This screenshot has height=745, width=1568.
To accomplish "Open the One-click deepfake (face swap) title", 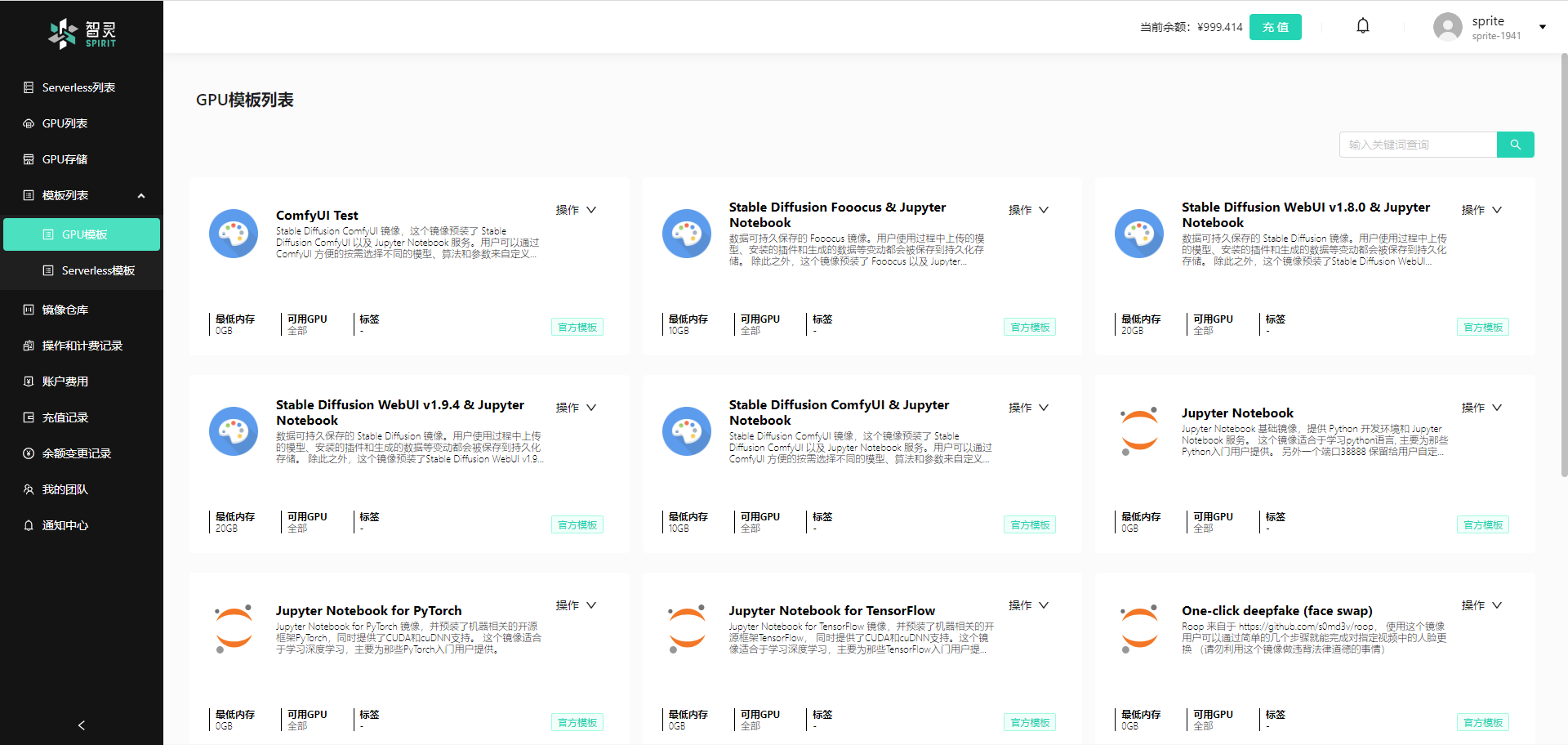I will 1277,611.
